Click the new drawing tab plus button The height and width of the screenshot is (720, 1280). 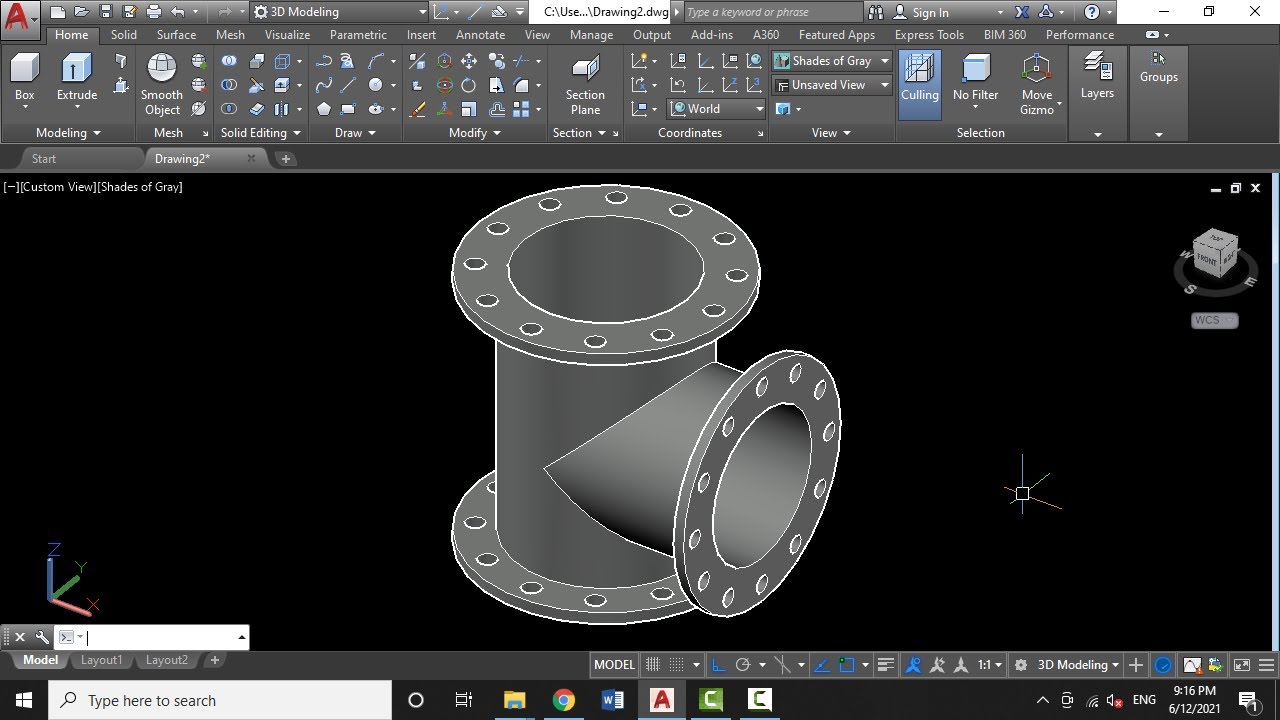(286, 158)
